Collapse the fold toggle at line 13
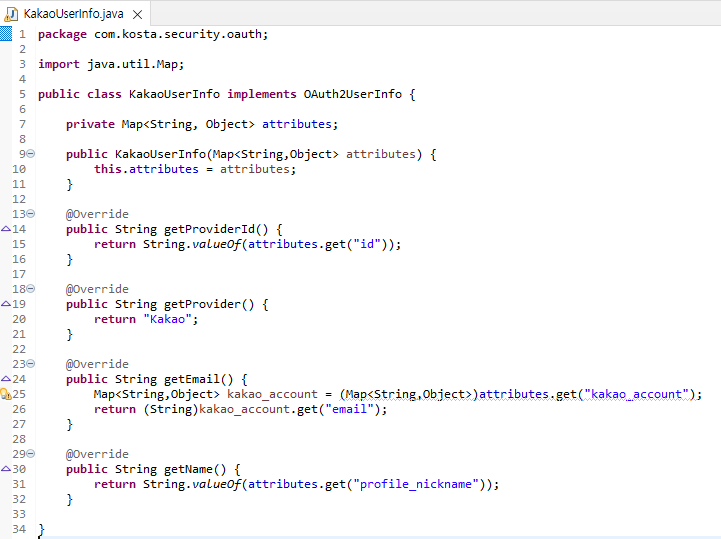The image size is (721, 539). pos(31,213)
